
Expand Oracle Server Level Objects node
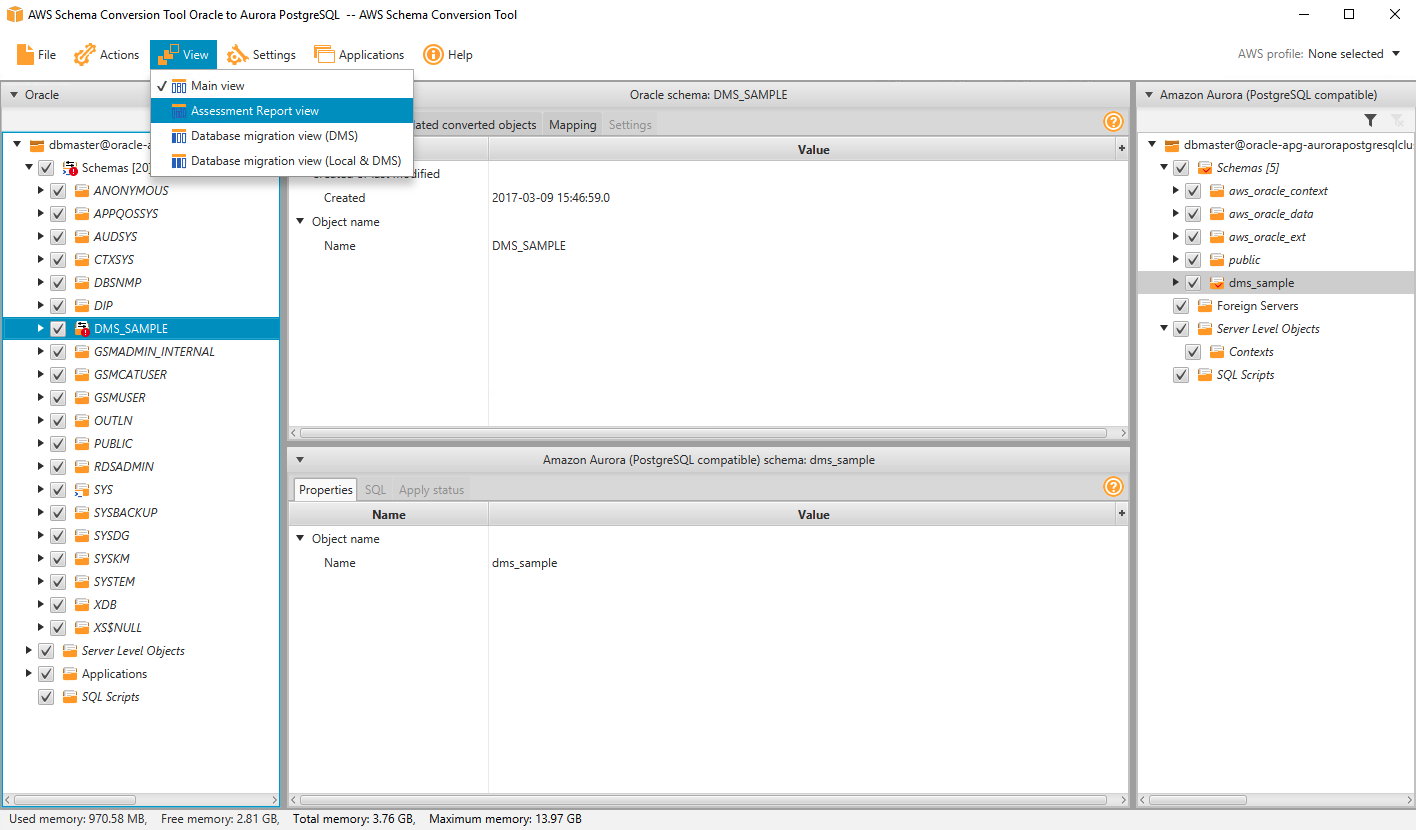click(x=29, y=650)
